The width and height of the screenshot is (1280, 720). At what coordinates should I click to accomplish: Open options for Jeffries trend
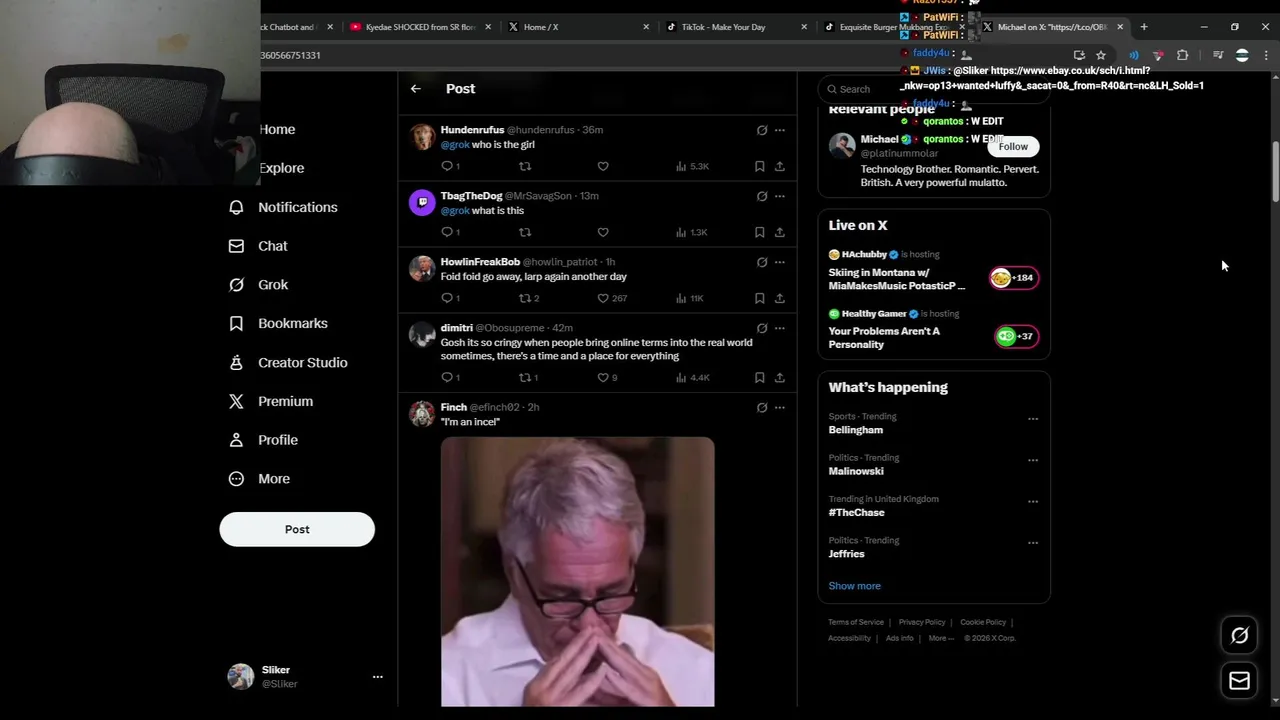pos(1033,543)
